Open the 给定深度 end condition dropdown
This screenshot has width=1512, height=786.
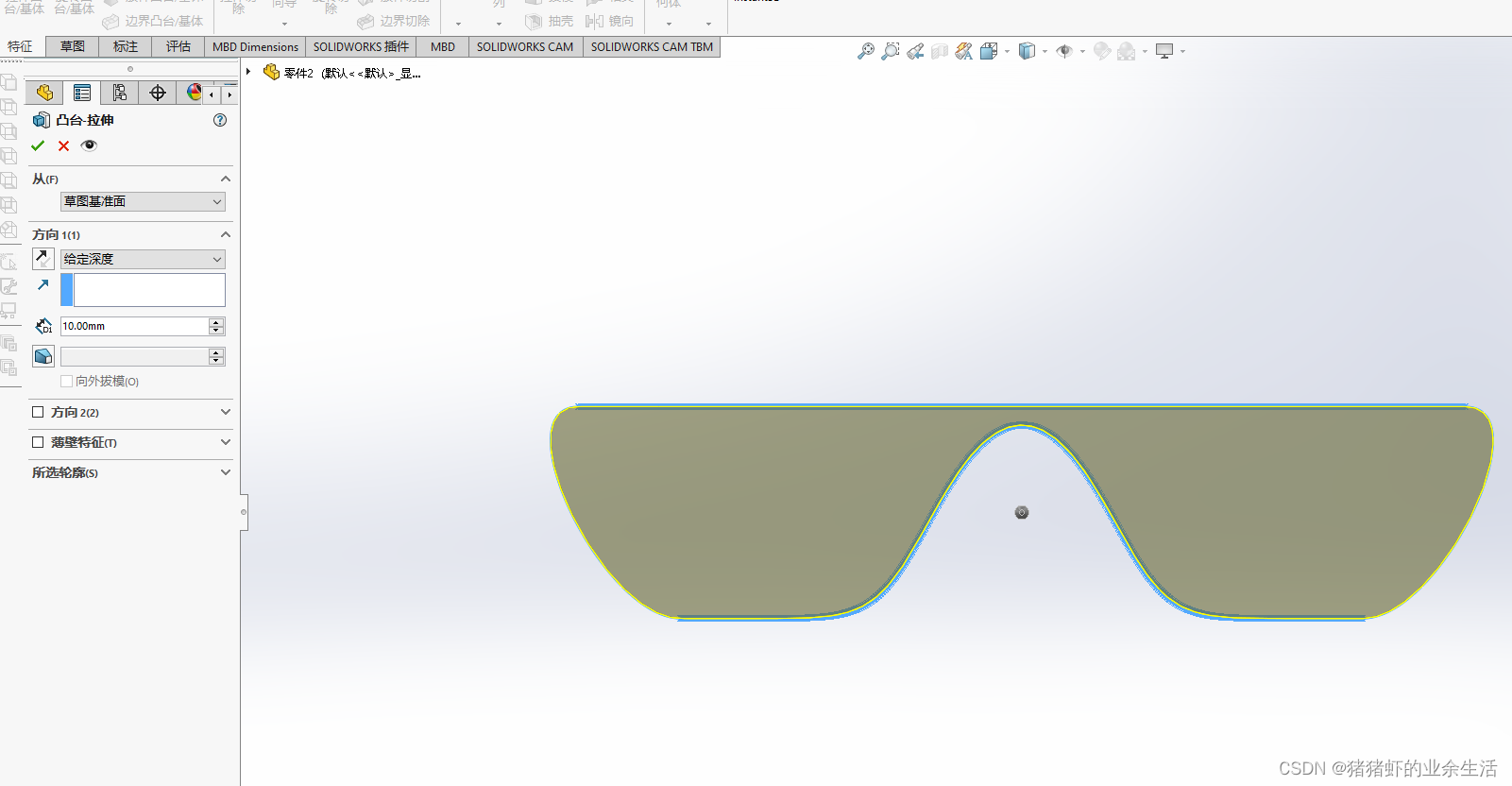click(x=143, y=259)
